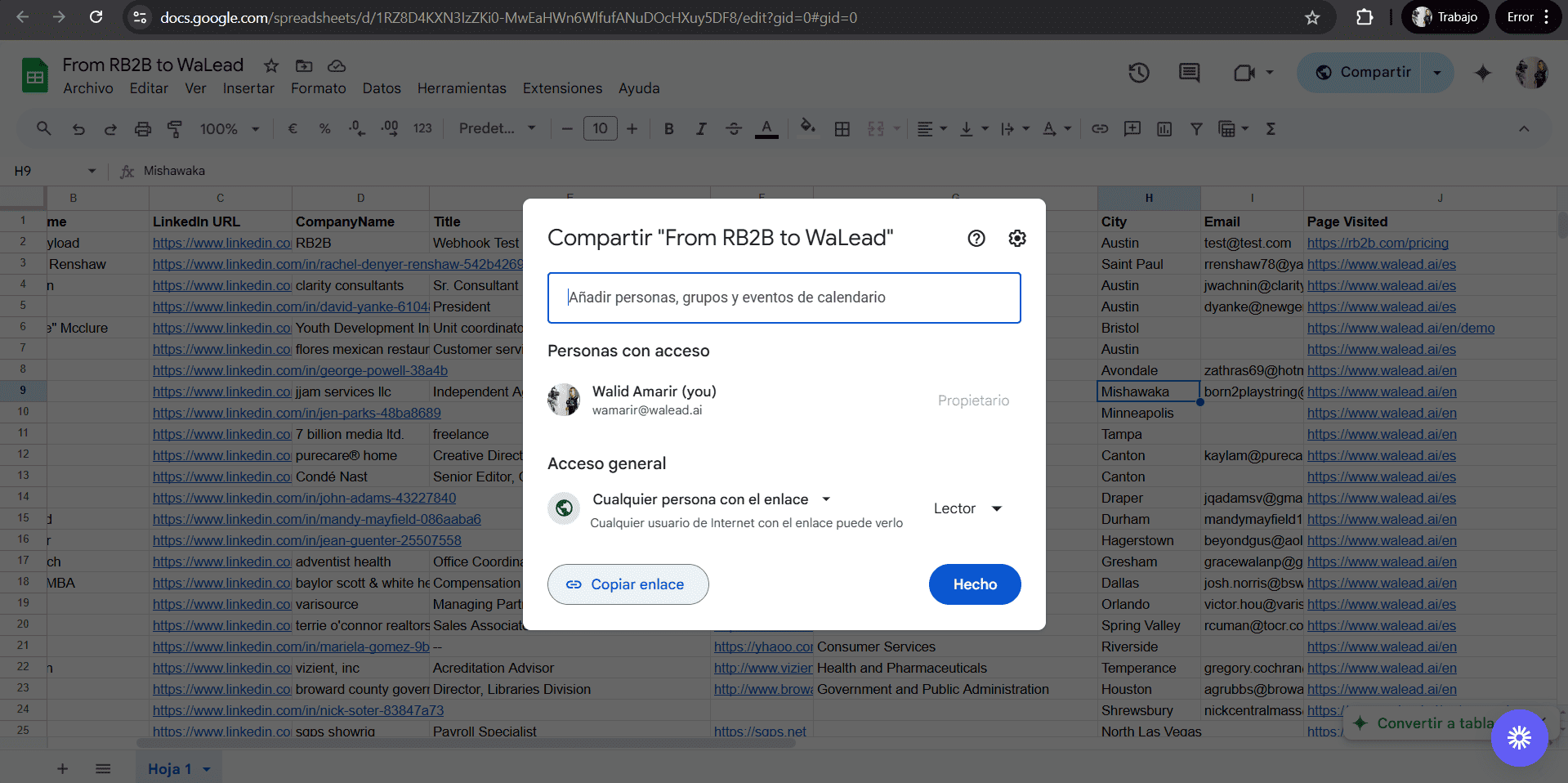
Task: Expand the Compartir button dropdown arrow
Action: [x=1437, y=72]
